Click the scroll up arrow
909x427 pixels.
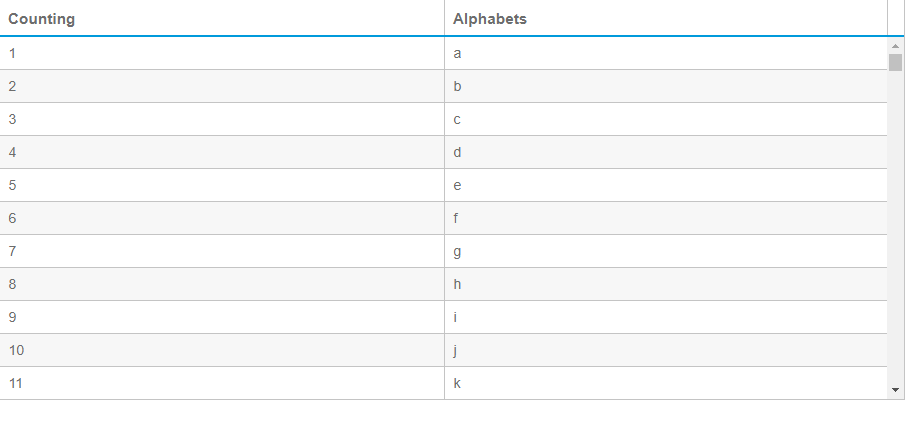click(x=895, y=46)
